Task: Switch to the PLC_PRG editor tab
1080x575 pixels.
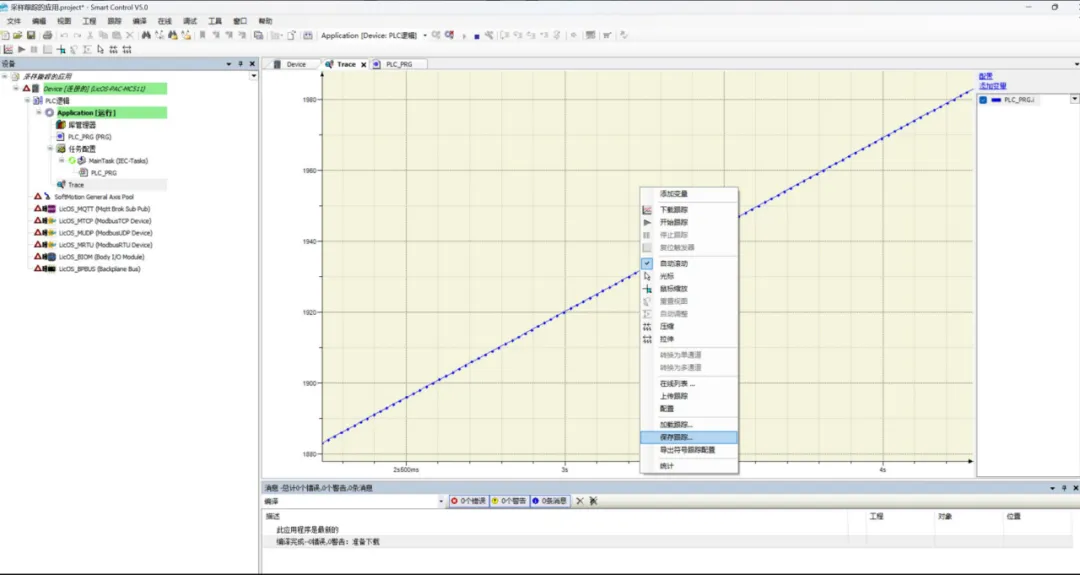Action: [x=399, y=64]
